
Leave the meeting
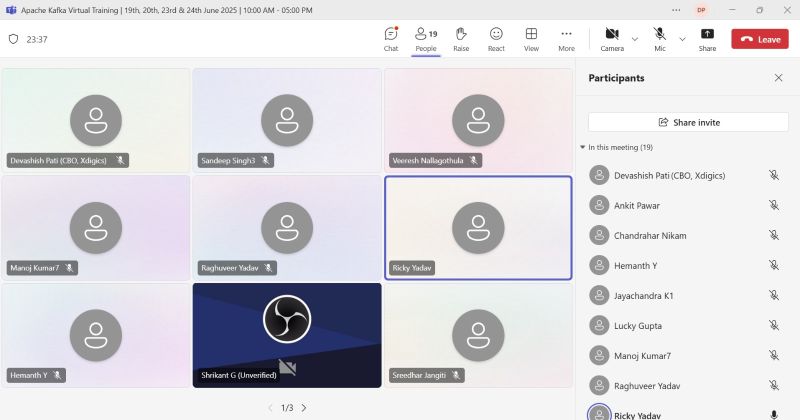759,39
